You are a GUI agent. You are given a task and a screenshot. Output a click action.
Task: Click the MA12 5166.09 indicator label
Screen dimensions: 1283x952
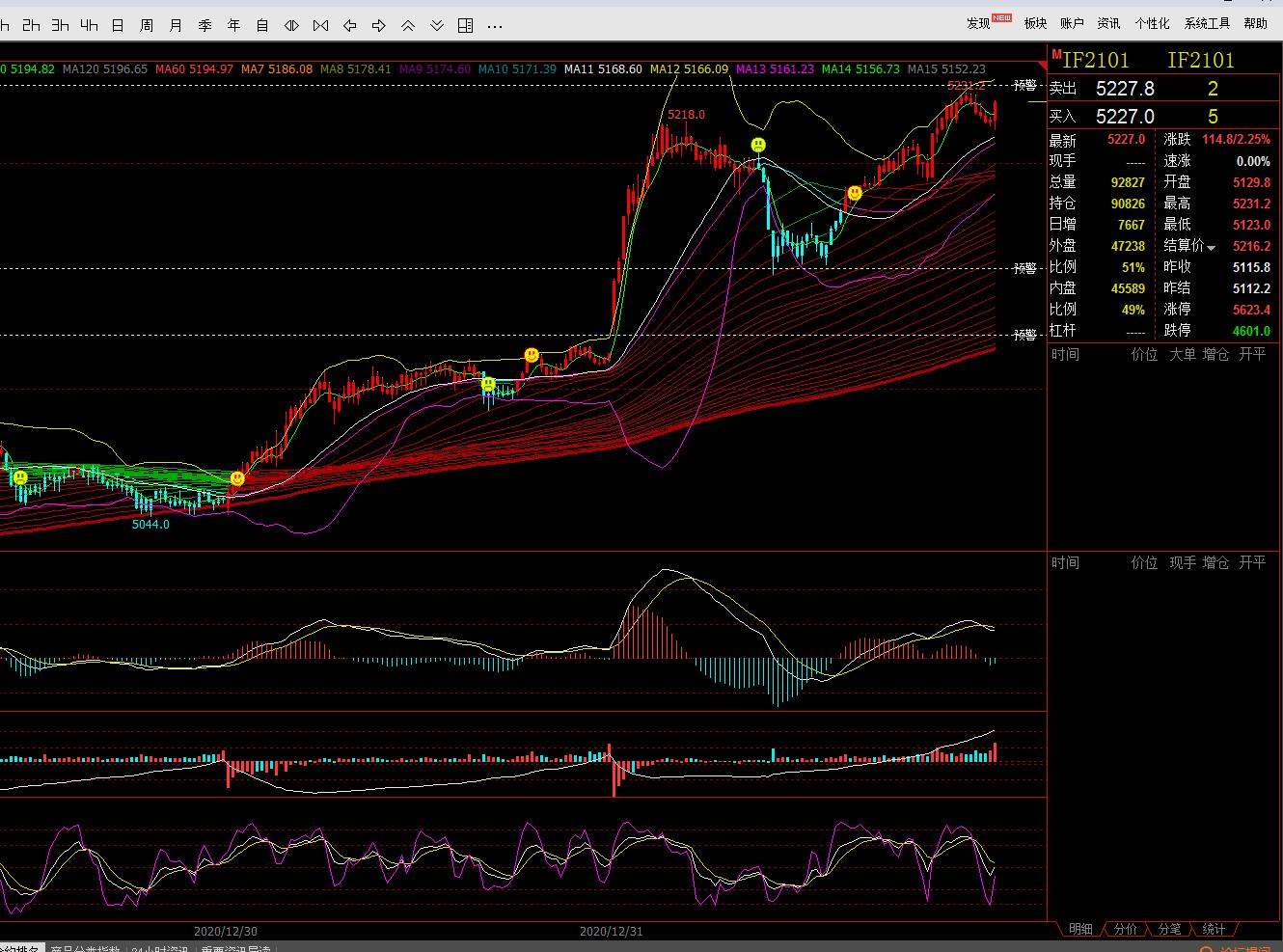click(689, 69)
